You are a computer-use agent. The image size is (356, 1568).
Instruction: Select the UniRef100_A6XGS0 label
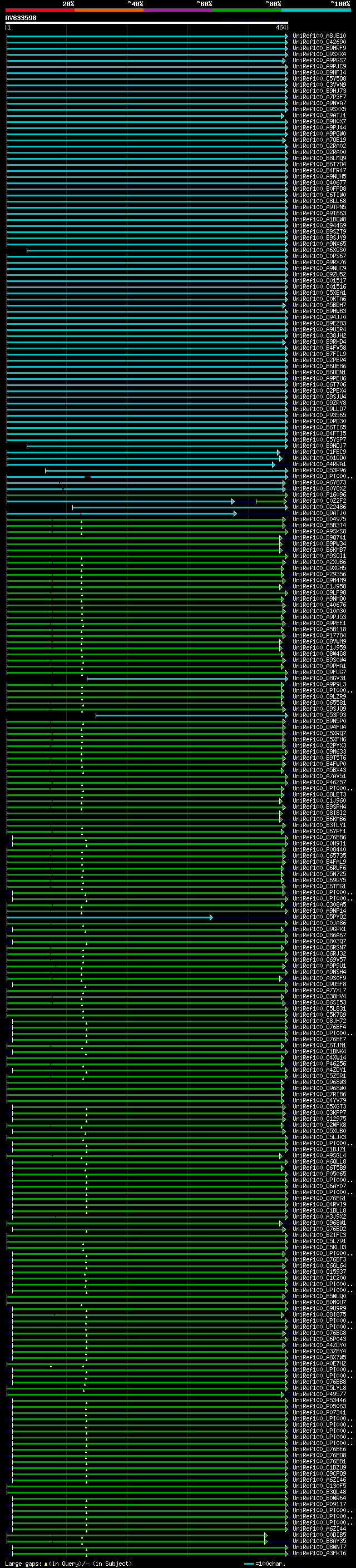319,250
